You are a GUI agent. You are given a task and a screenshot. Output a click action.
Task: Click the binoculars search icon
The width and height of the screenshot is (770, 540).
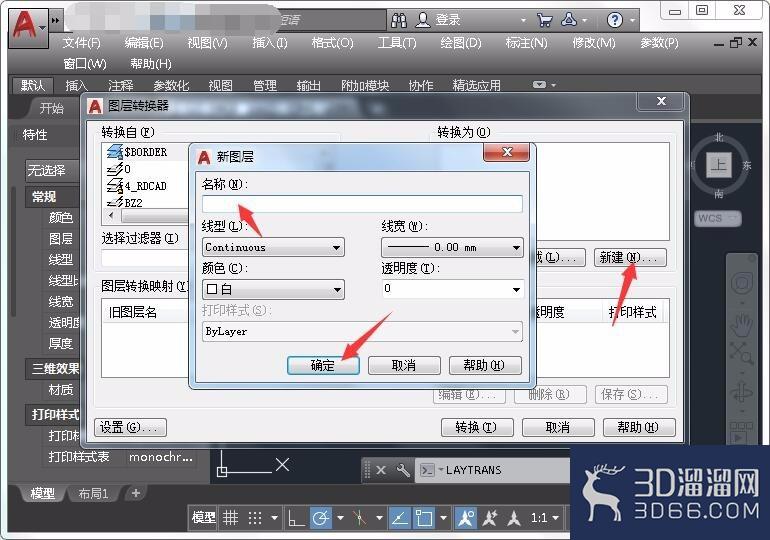pos(399,20)
